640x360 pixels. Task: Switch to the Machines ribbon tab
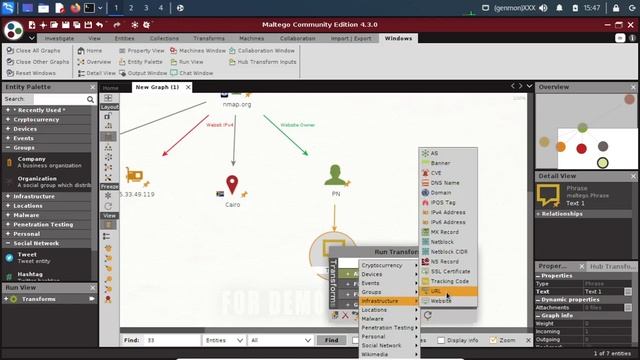(251, 38)
